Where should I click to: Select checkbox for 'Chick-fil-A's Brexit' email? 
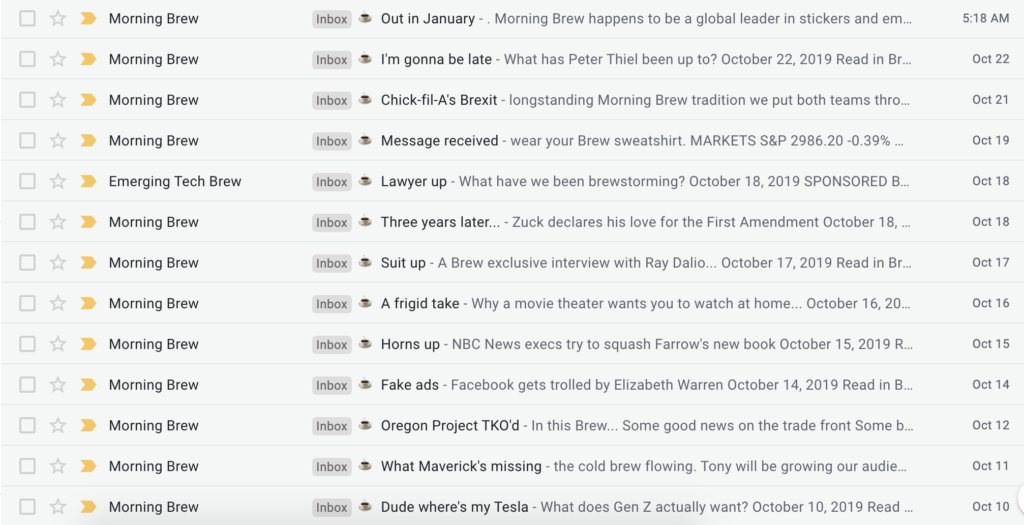27,100
